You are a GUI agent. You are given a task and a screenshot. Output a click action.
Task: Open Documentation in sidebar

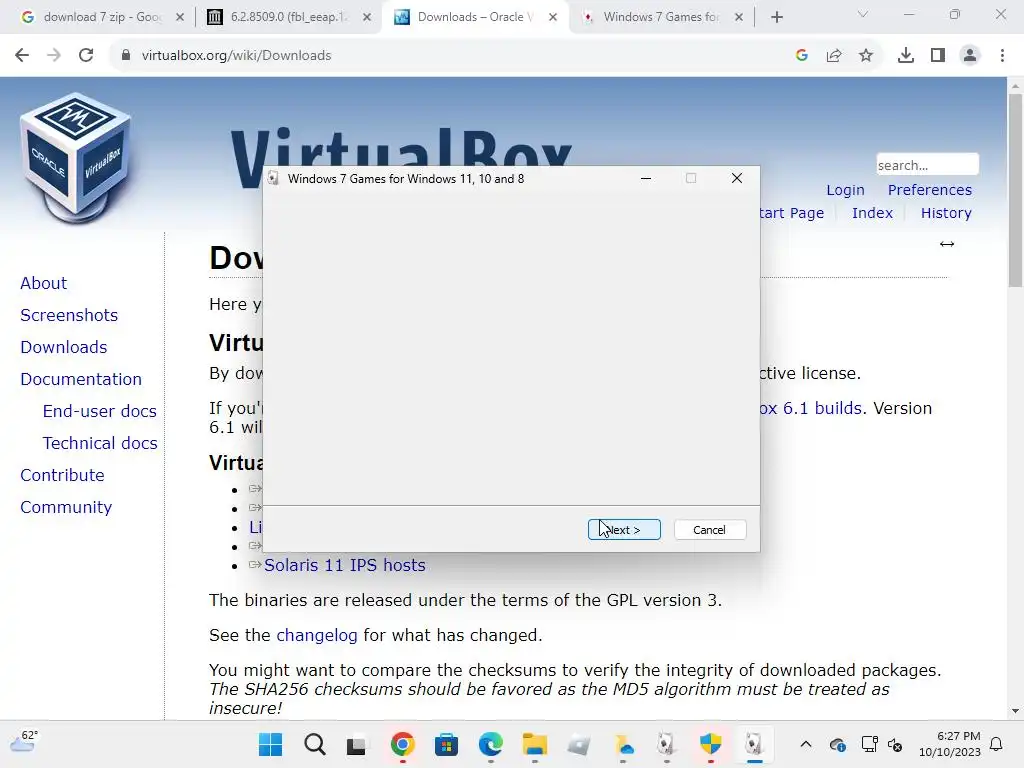click(x=81, y=379)
